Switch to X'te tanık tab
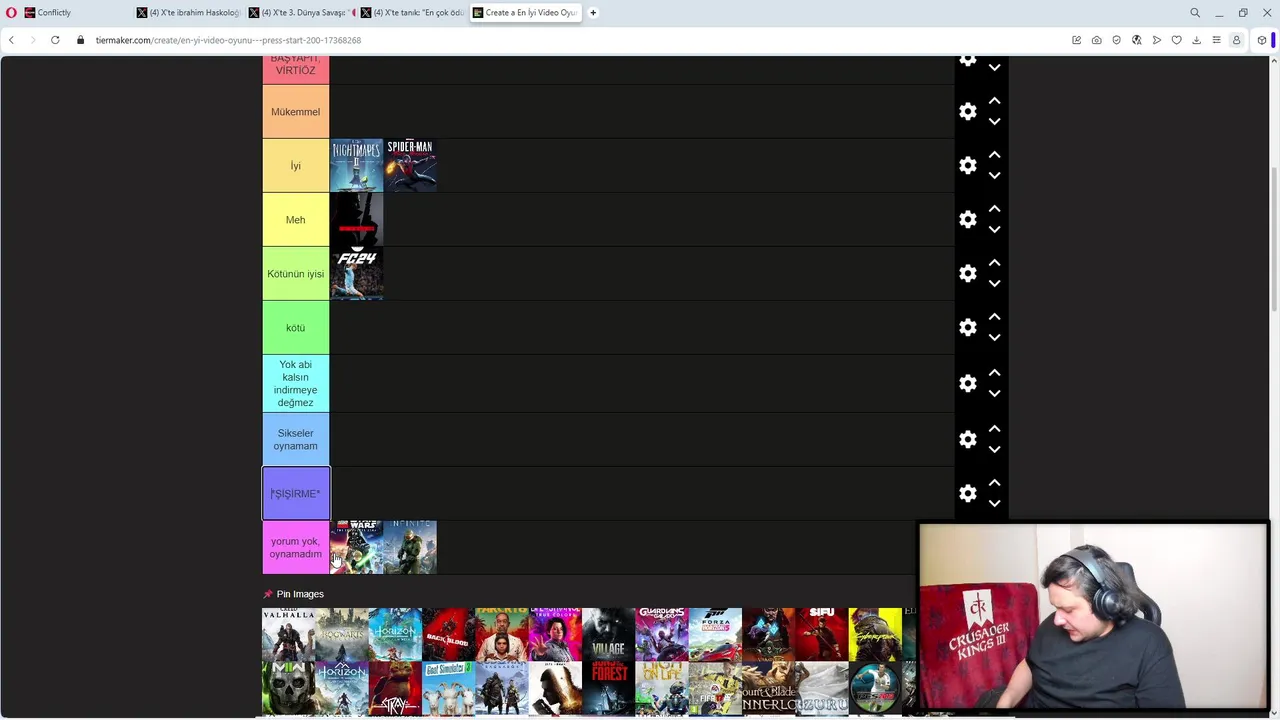This screenshot has width=1280, height=720. point(412,13)
